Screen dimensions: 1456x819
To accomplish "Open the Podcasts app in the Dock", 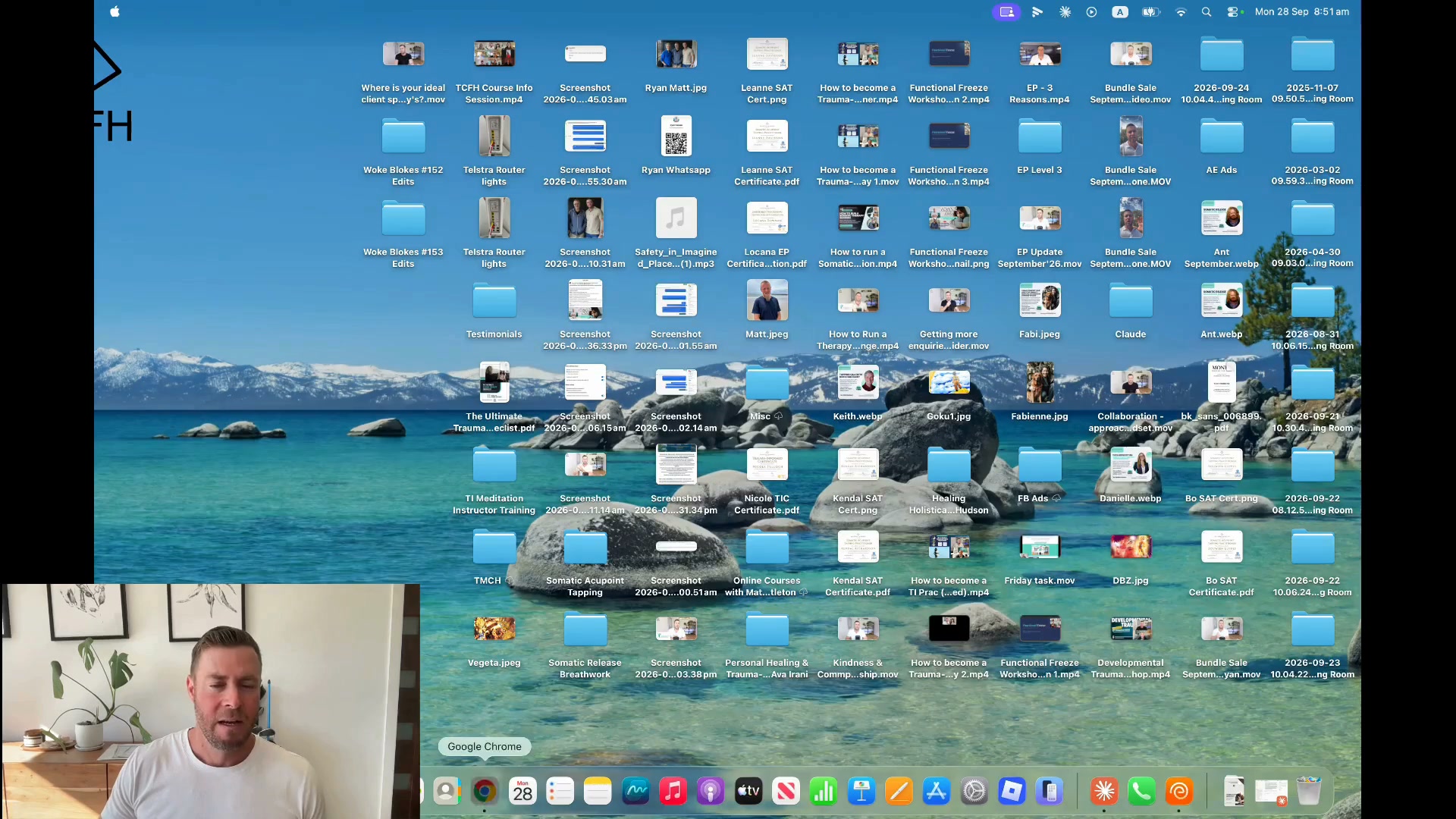I will pos(711,792).
